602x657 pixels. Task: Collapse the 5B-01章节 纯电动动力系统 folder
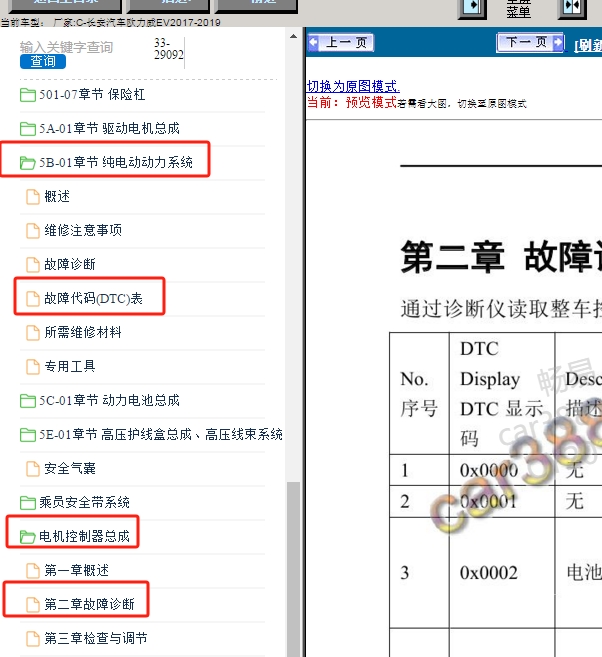pos(106,163)
